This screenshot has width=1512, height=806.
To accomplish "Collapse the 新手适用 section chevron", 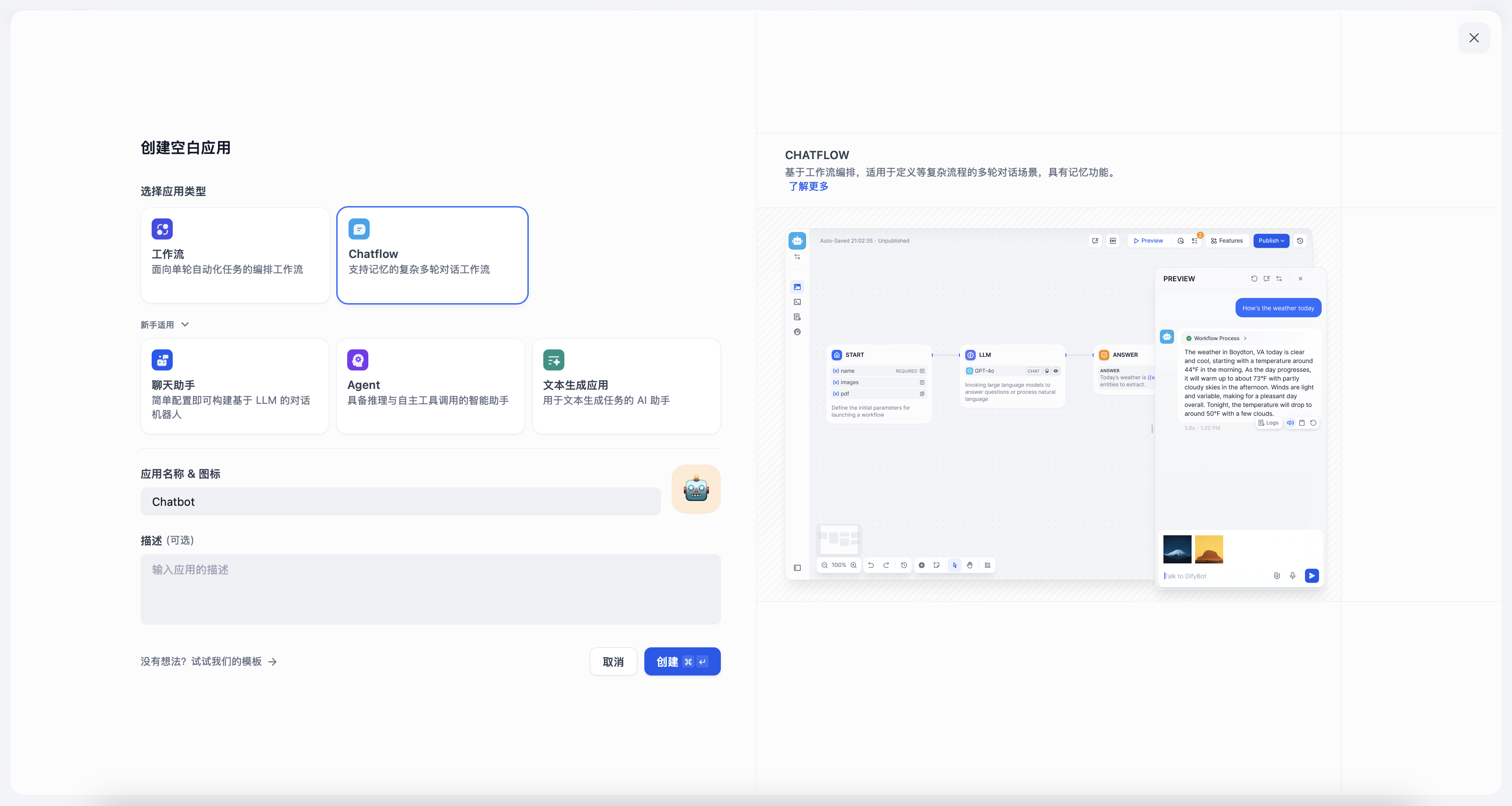I will [185, 325].
